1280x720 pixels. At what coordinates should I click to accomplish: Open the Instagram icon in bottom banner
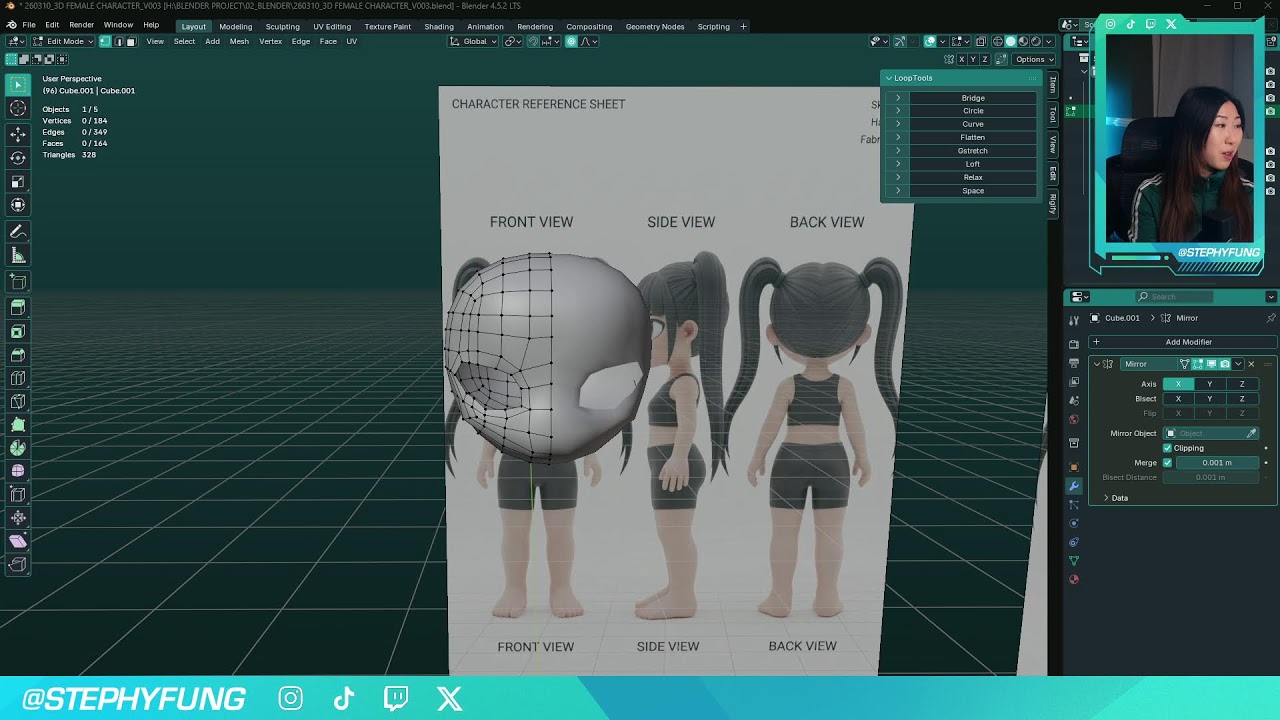[x=291, y=698]
